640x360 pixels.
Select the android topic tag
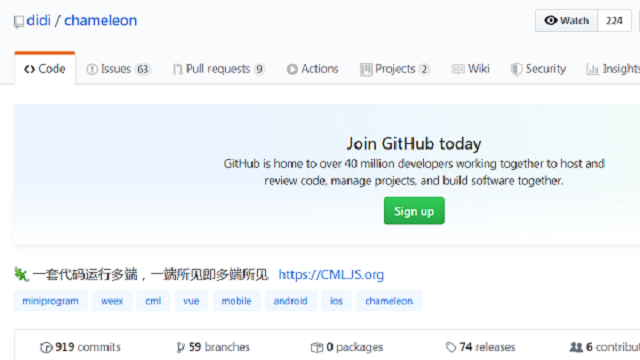tap(291, 301)
